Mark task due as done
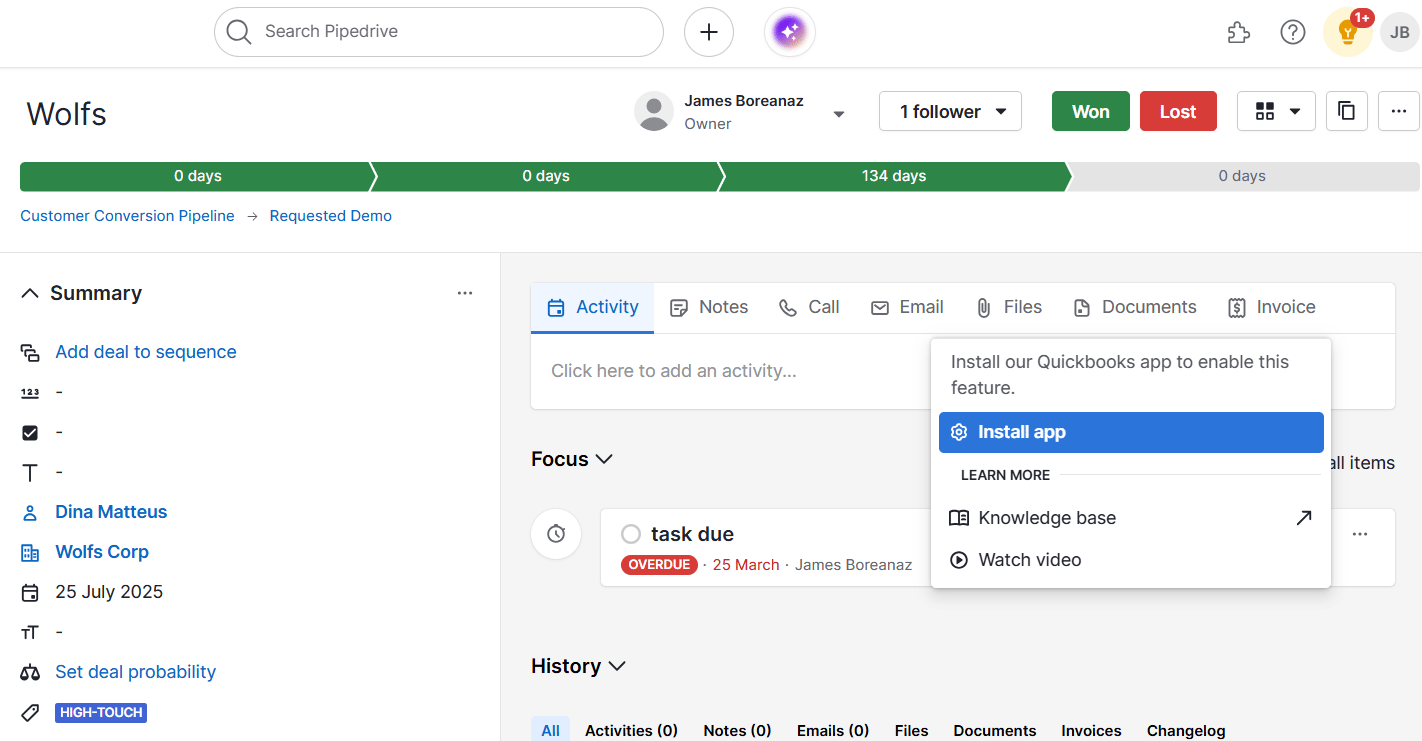The width and height of the screenshot is (1422, 741). (630, 534)
